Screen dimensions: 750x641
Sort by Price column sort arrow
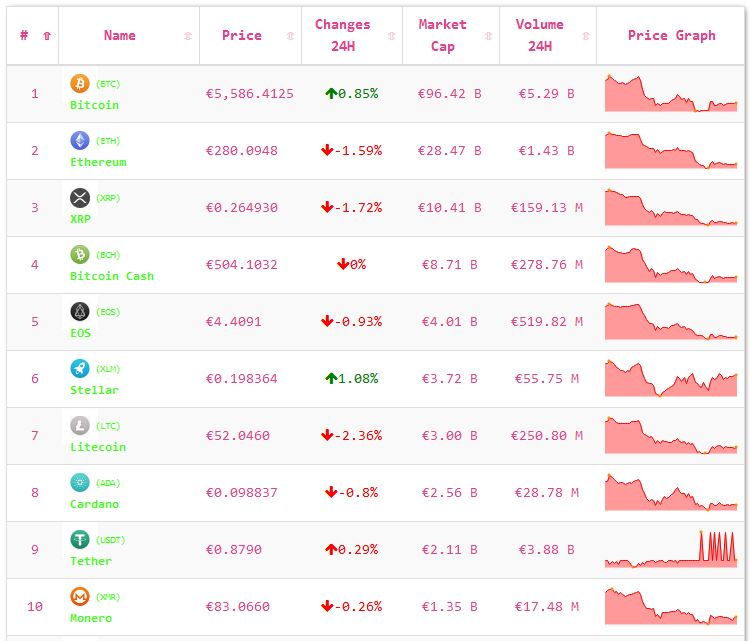290,36
